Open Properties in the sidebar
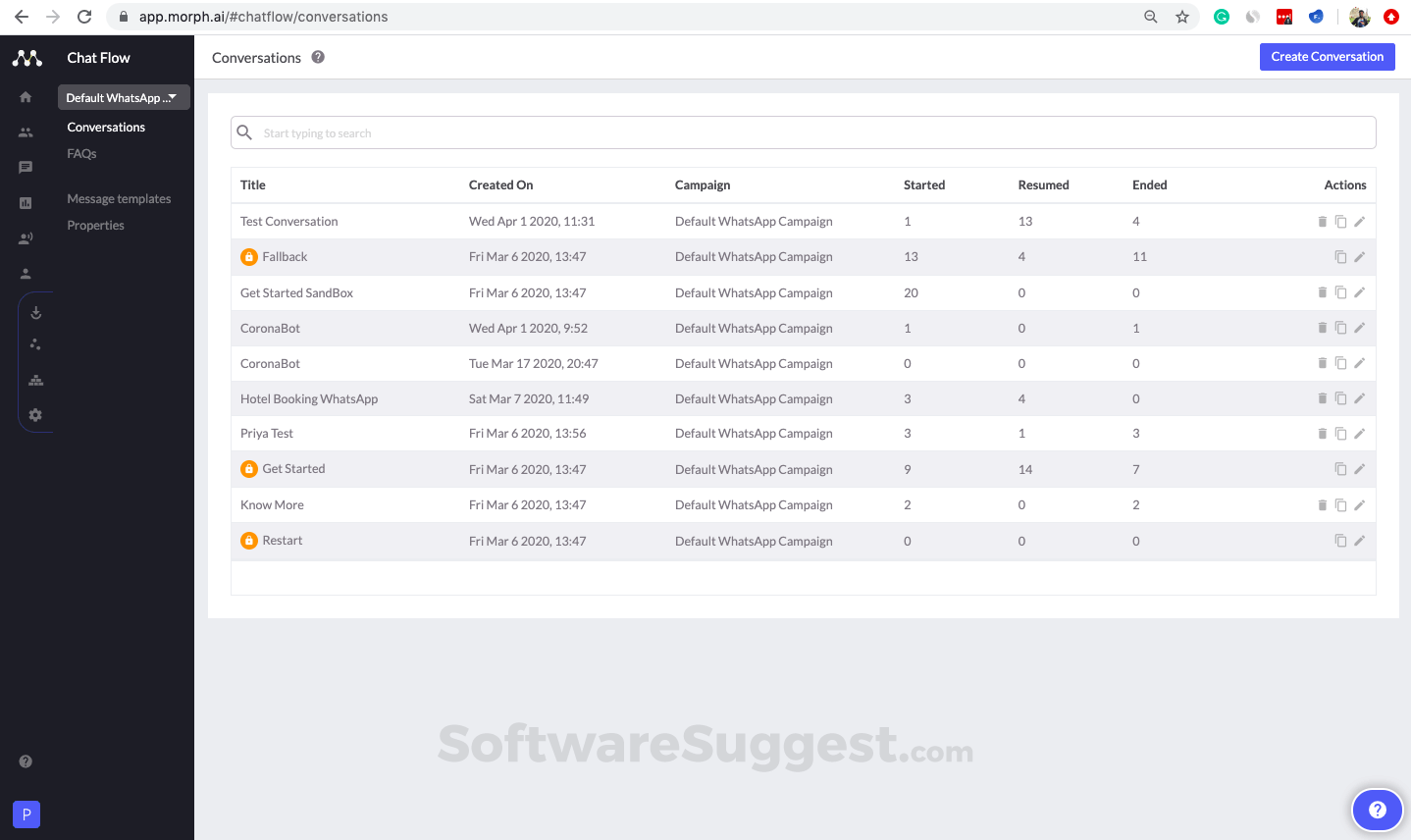Screen dimensions: 1411x840 click(95, 226)
